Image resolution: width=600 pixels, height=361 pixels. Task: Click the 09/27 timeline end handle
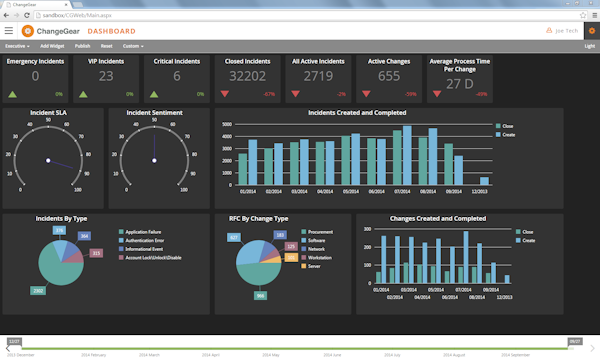575,341
